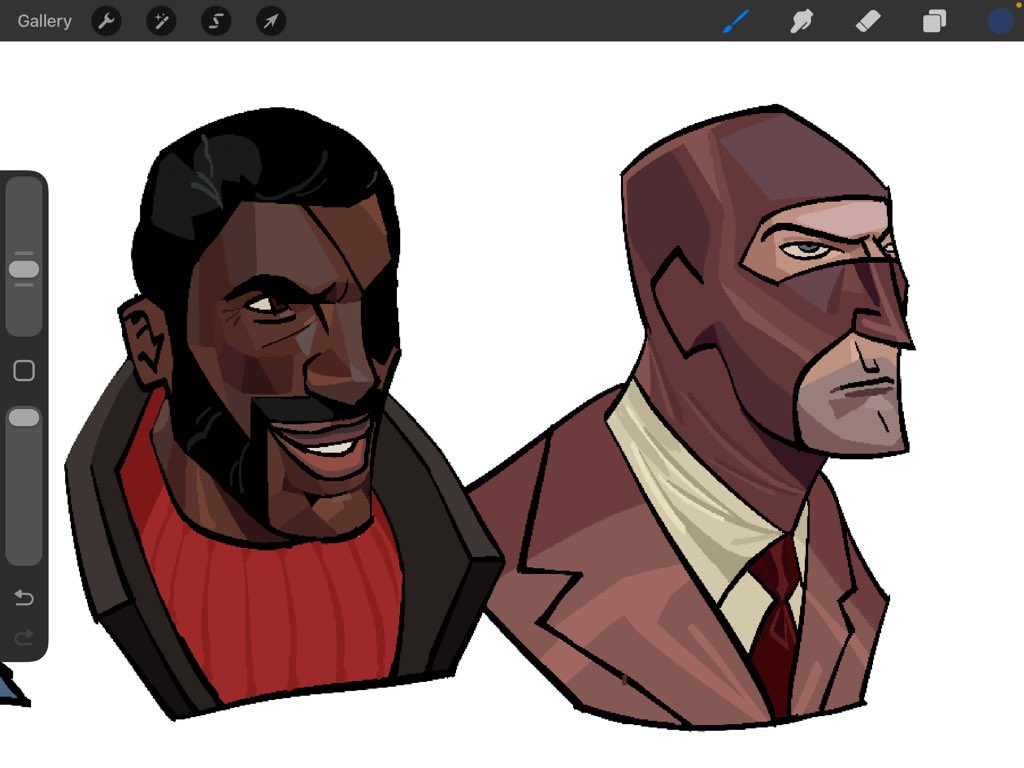This screenshot has width=1024, height=768.
Task: Click the brush opacity slider handle
Action: coord(24,418)
